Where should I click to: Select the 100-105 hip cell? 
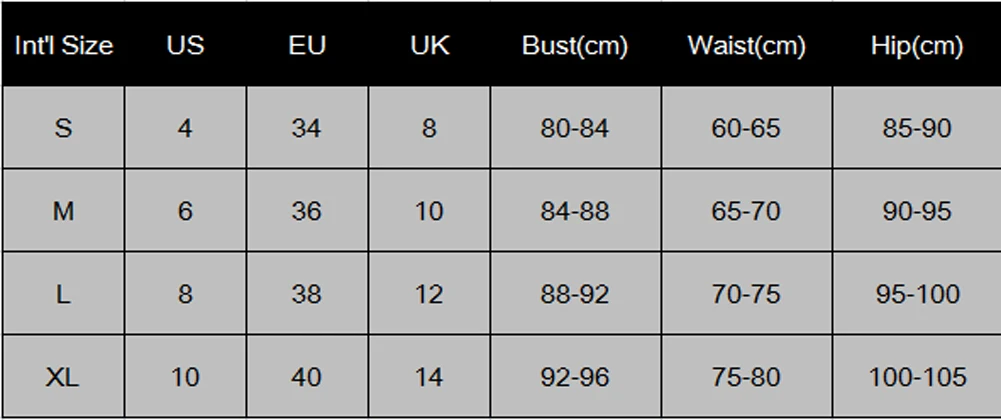(x=916, y=377)
